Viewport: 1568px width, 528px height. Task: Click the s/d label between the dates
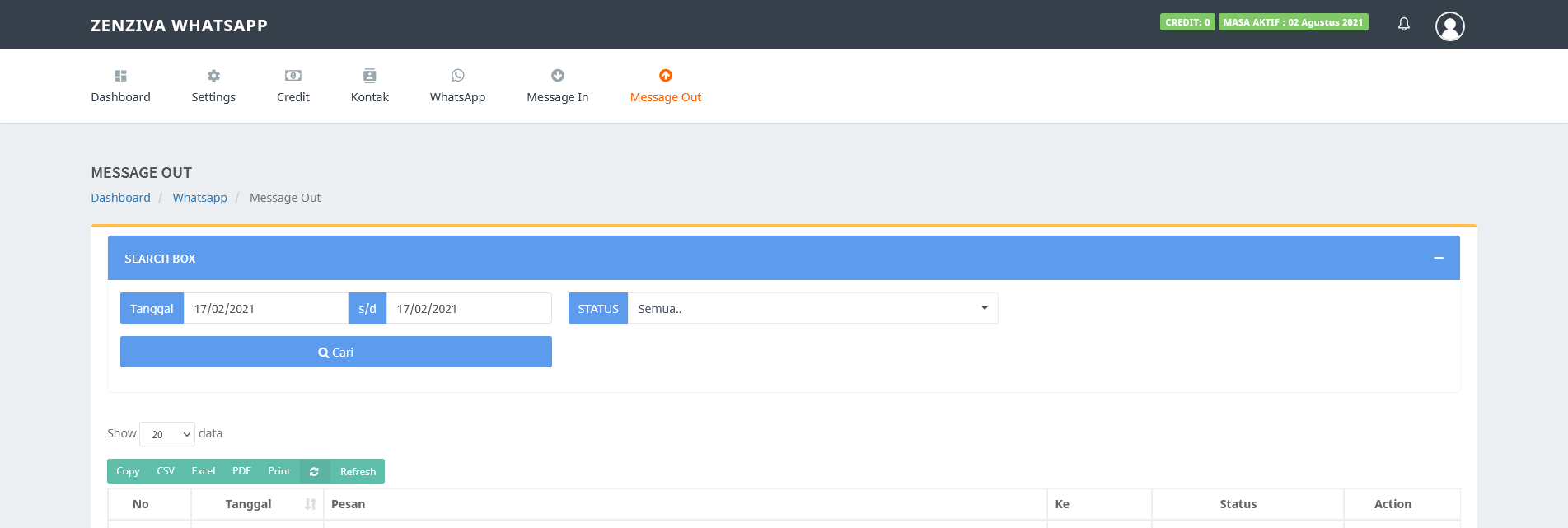[367, 308]
